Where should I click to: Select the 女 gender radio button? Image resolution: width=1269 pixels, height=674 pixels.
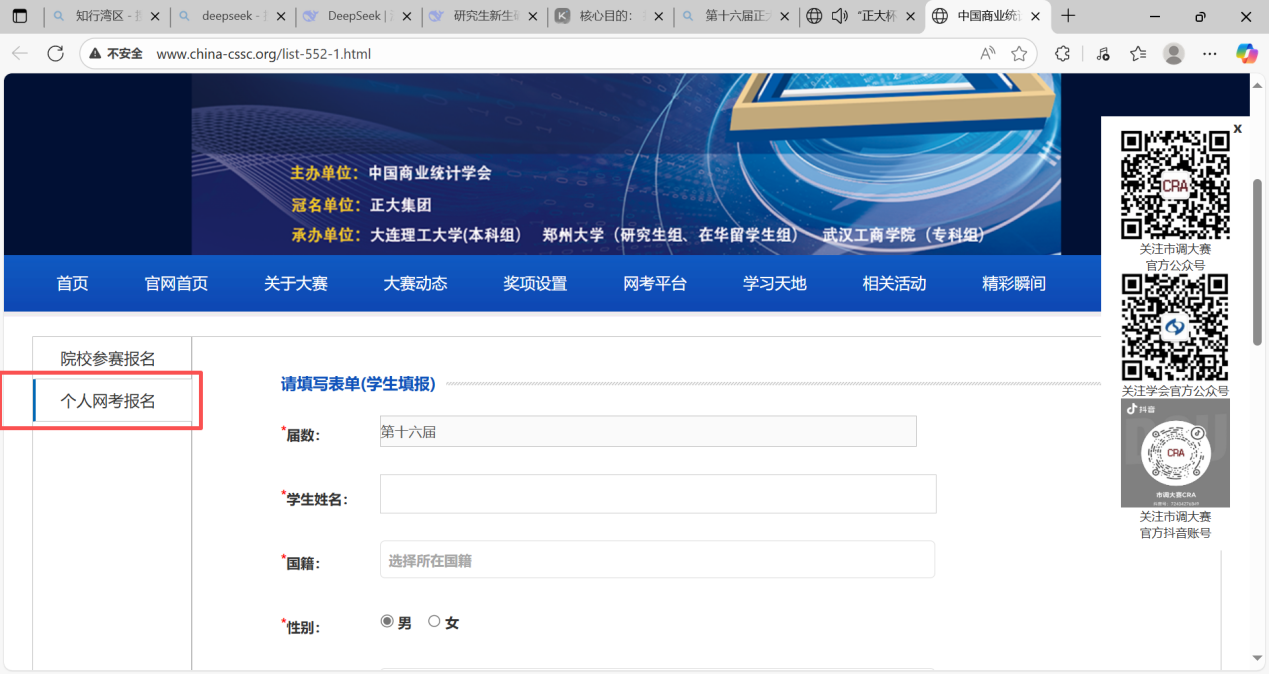[434, 621]
